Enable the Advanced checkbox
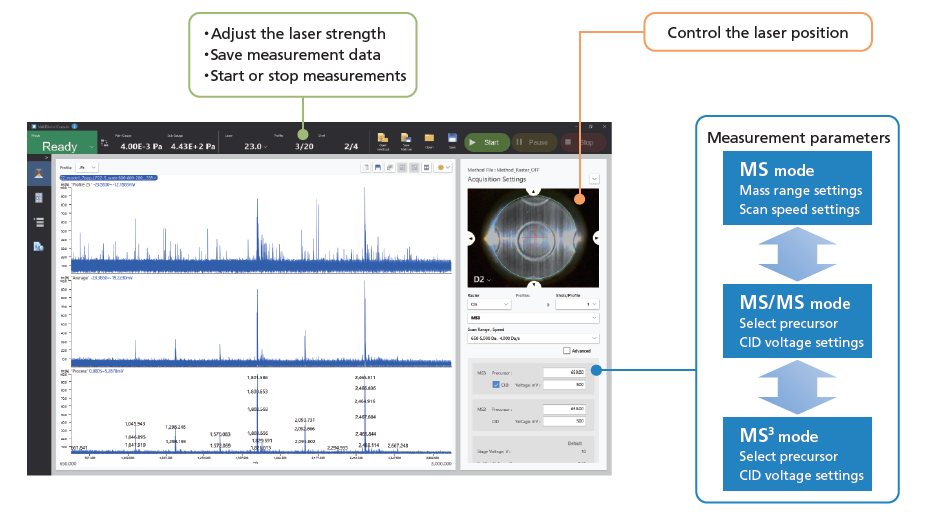The image size is (928, 521). [x=567, y=351]
